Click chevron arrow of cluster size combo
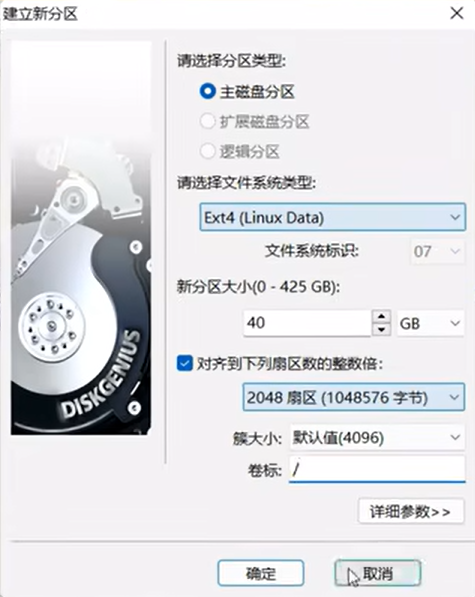Image resolution: width=475 pixels, height=597 pixels. click(455, 437)
